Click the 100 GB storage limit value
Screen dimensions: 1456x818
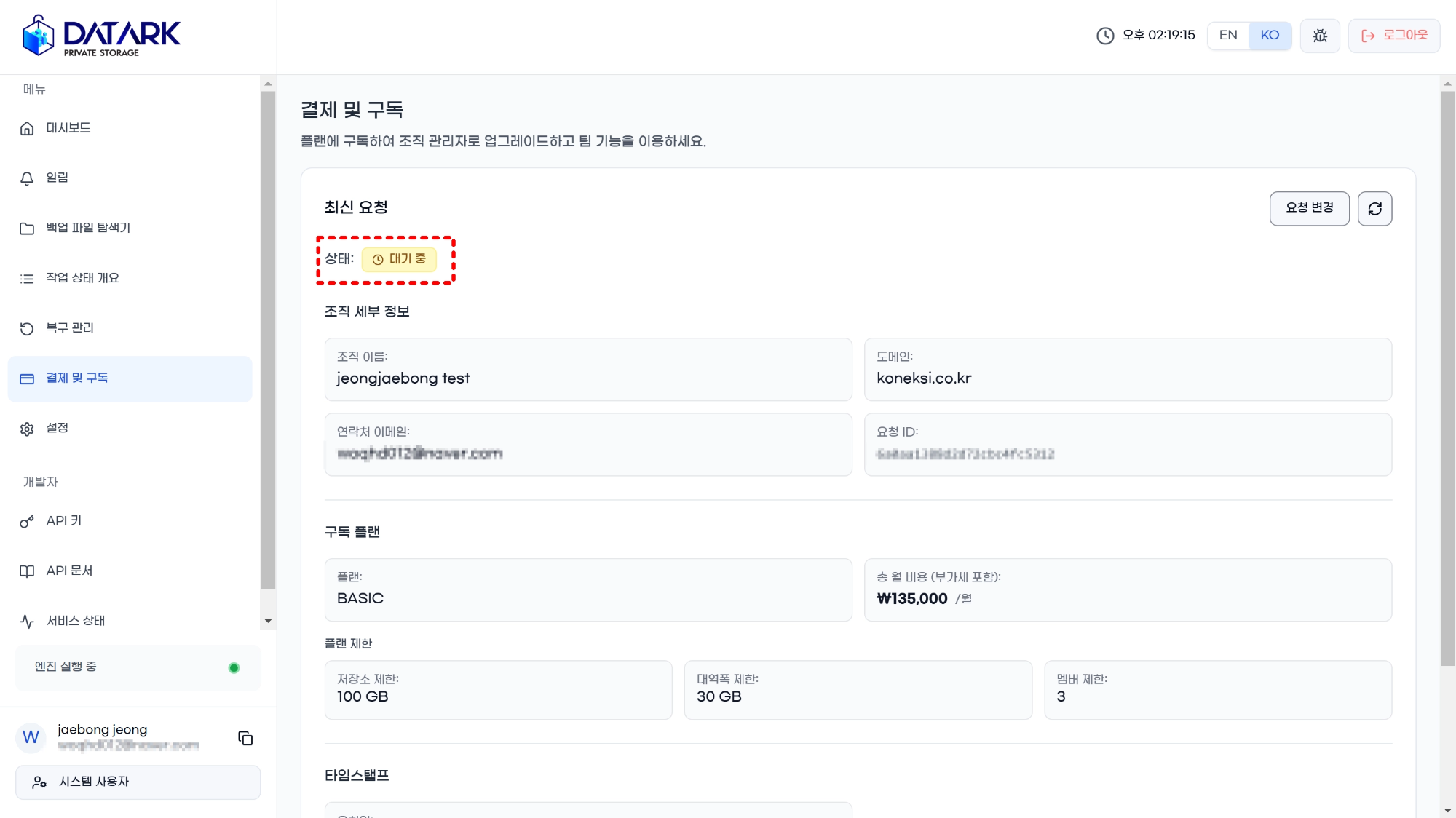[x=363, y=697]
